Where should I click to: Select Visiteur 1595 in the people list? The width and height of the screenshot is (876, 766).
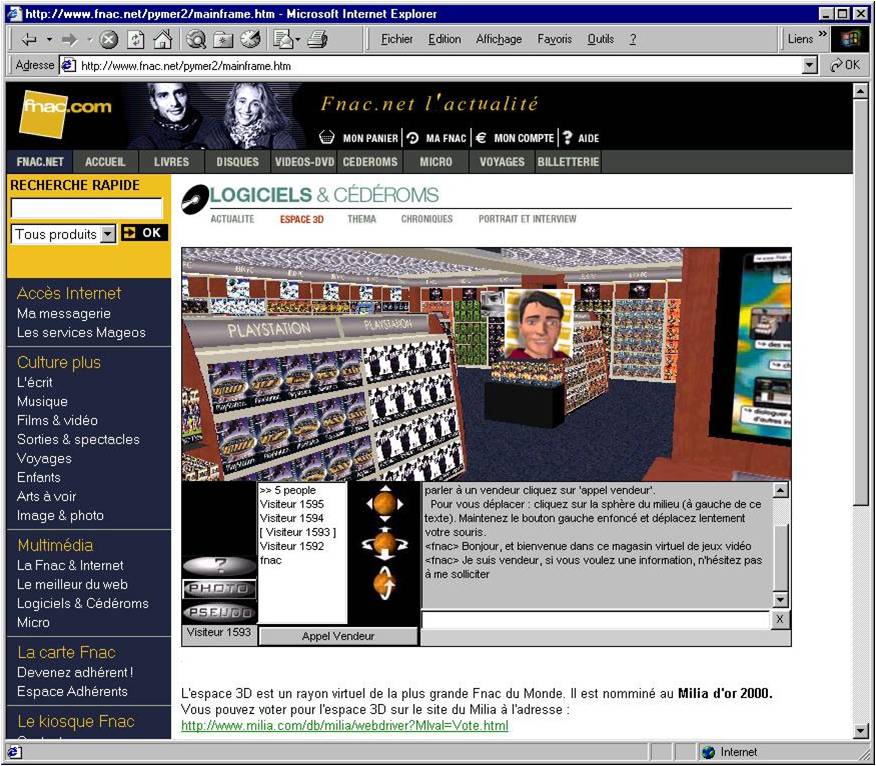click(x=292, y=504)
